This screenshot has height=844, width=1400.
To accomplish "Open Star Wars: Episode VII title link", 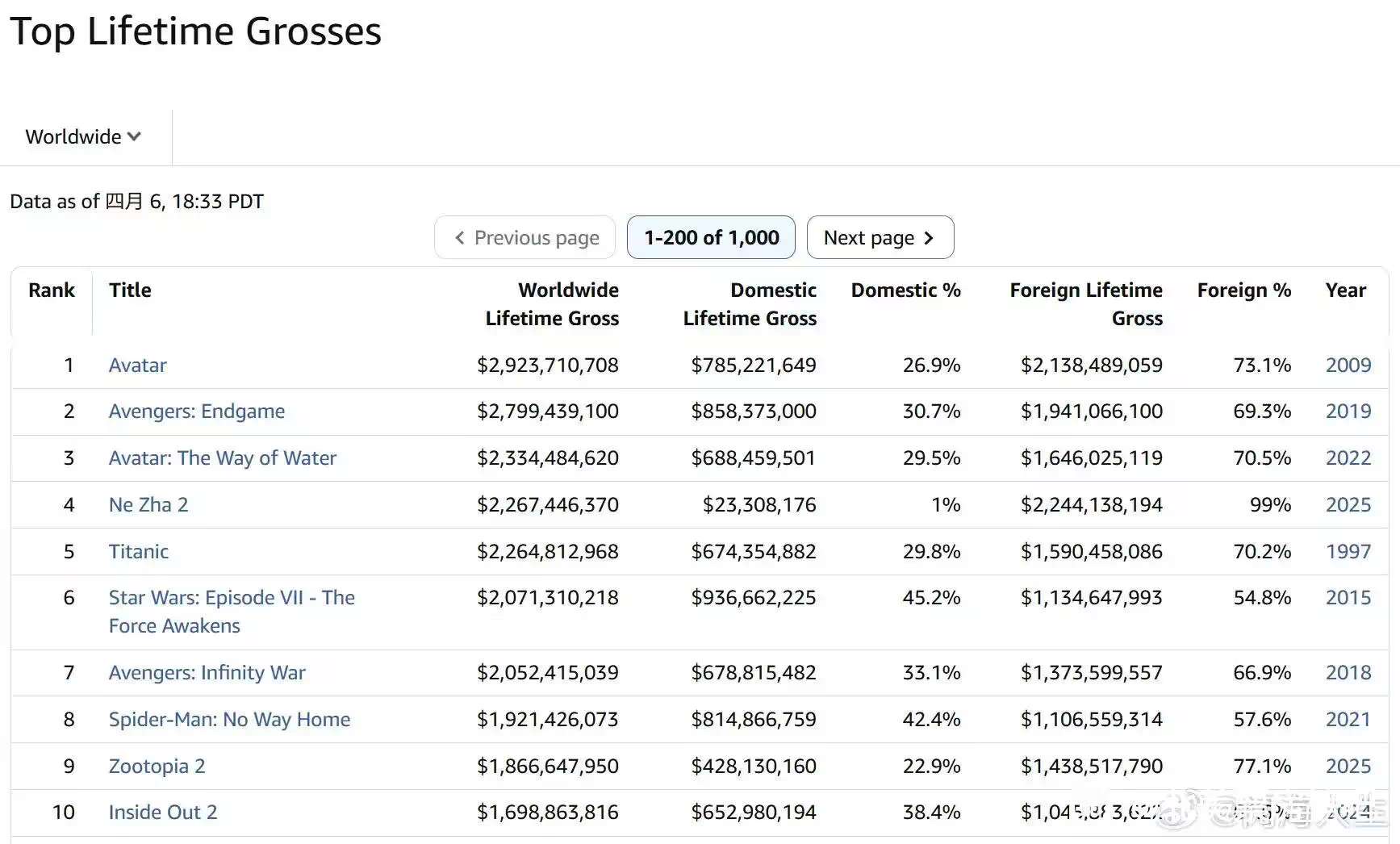I will tap(232, 598).
